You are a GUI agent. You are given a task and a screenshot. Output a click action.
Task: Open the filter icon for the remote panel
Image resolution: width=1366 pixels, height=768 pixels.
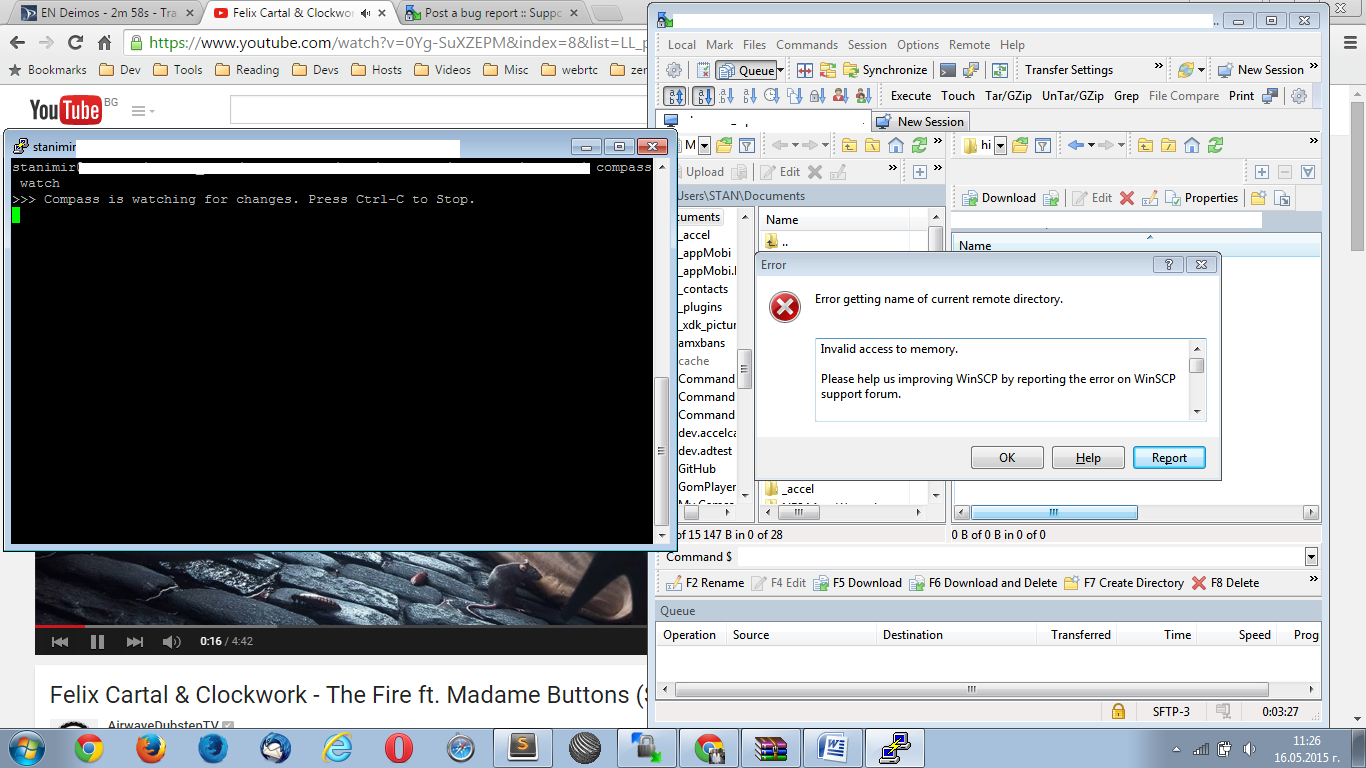pos(1043,147)
